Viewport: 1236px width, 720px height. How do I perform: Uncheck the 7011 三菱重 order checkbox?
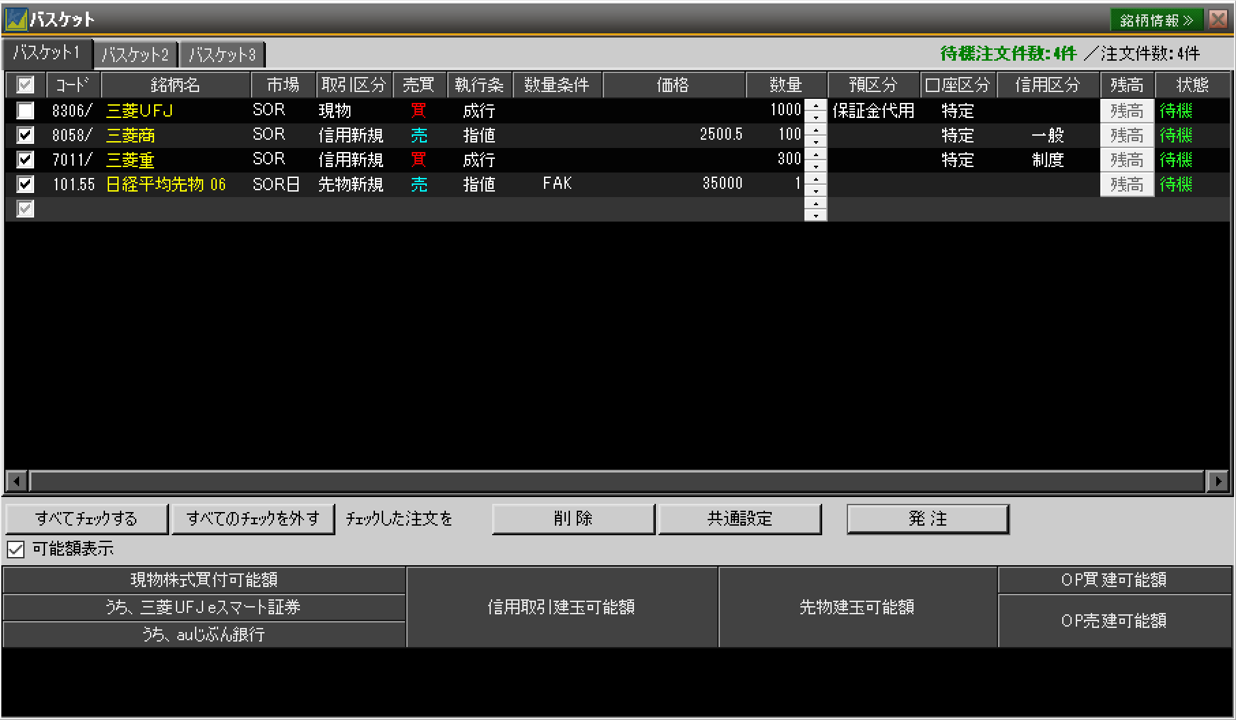tap(25, 160)
